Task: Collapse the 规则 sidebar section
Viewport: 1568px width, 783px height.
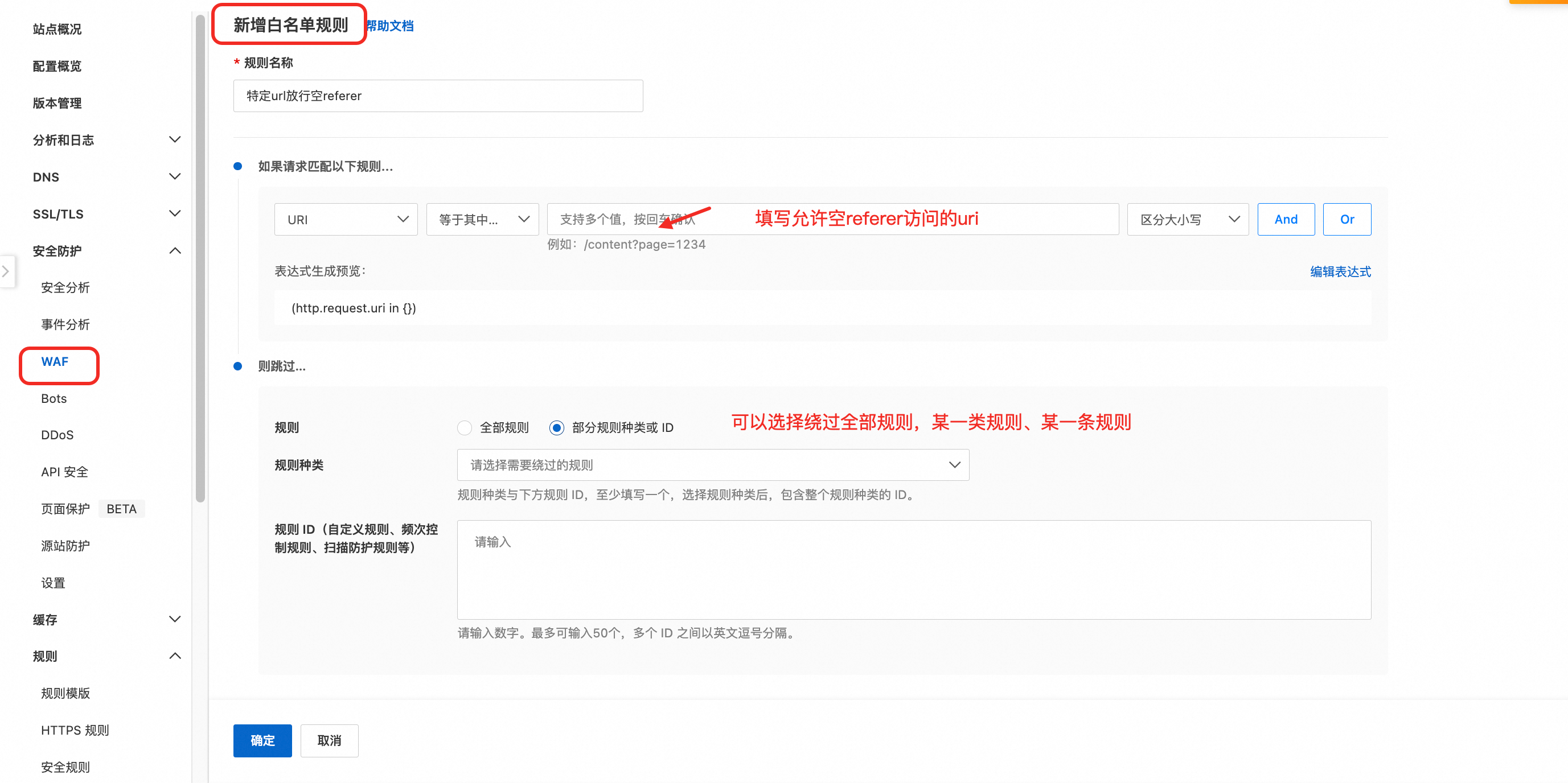Action: pos(174,656)
